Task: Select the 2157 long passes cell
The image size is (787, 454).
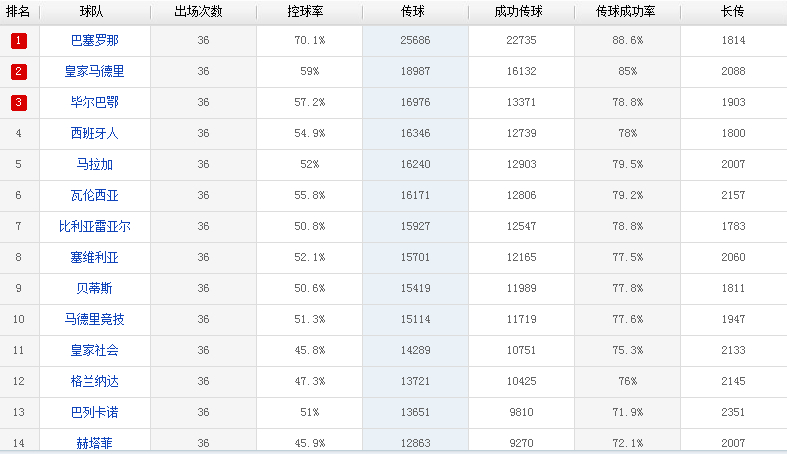Action: 733,196
